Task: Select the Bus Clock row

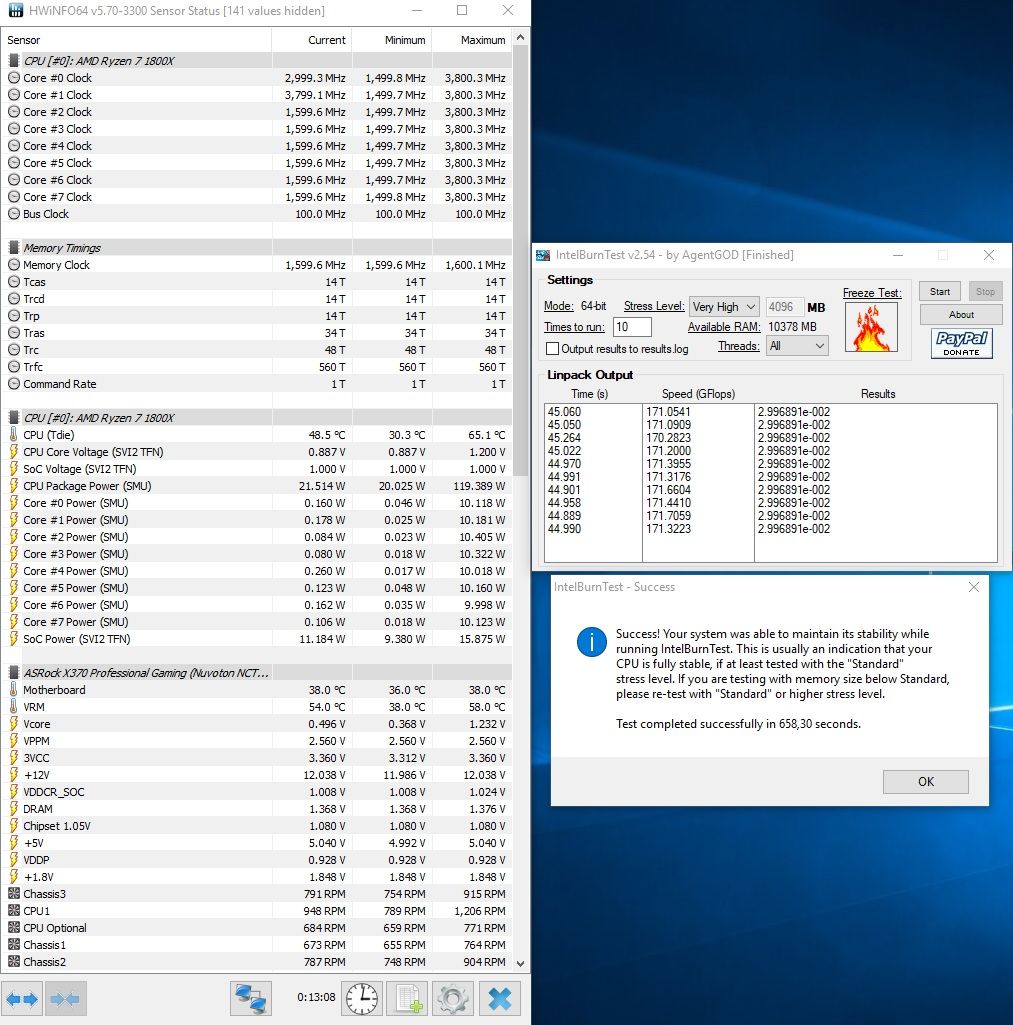Action: point(257,214)
